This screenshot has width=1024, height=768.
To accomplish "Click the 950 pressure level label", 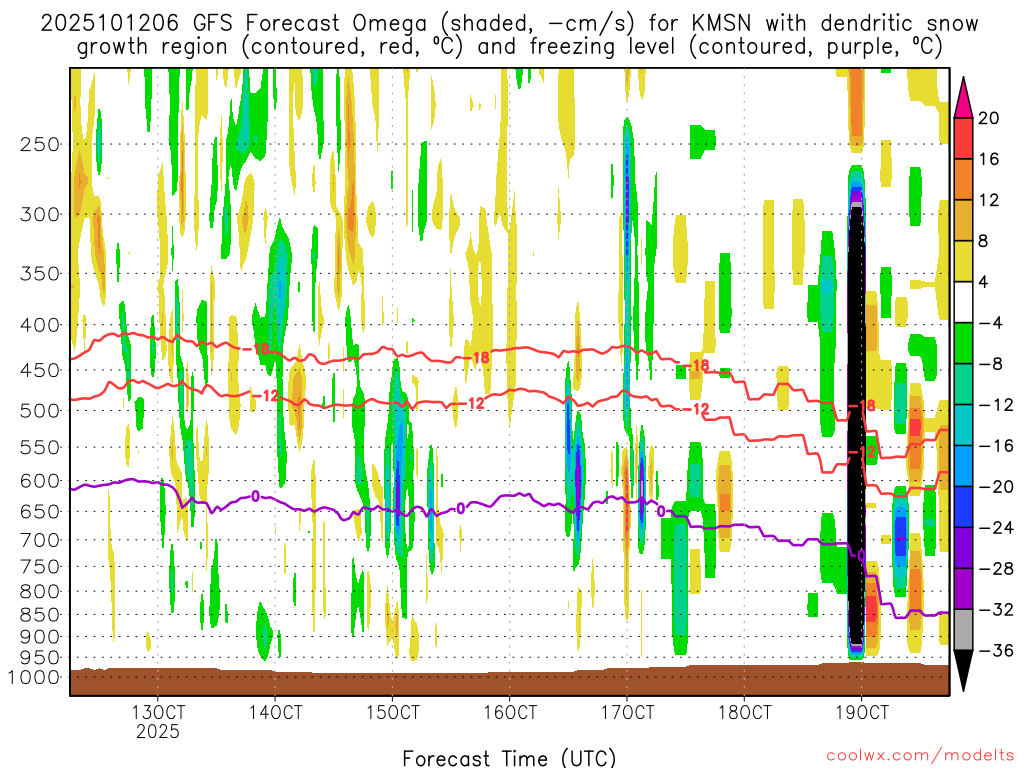I will click(x=40, y=658).
